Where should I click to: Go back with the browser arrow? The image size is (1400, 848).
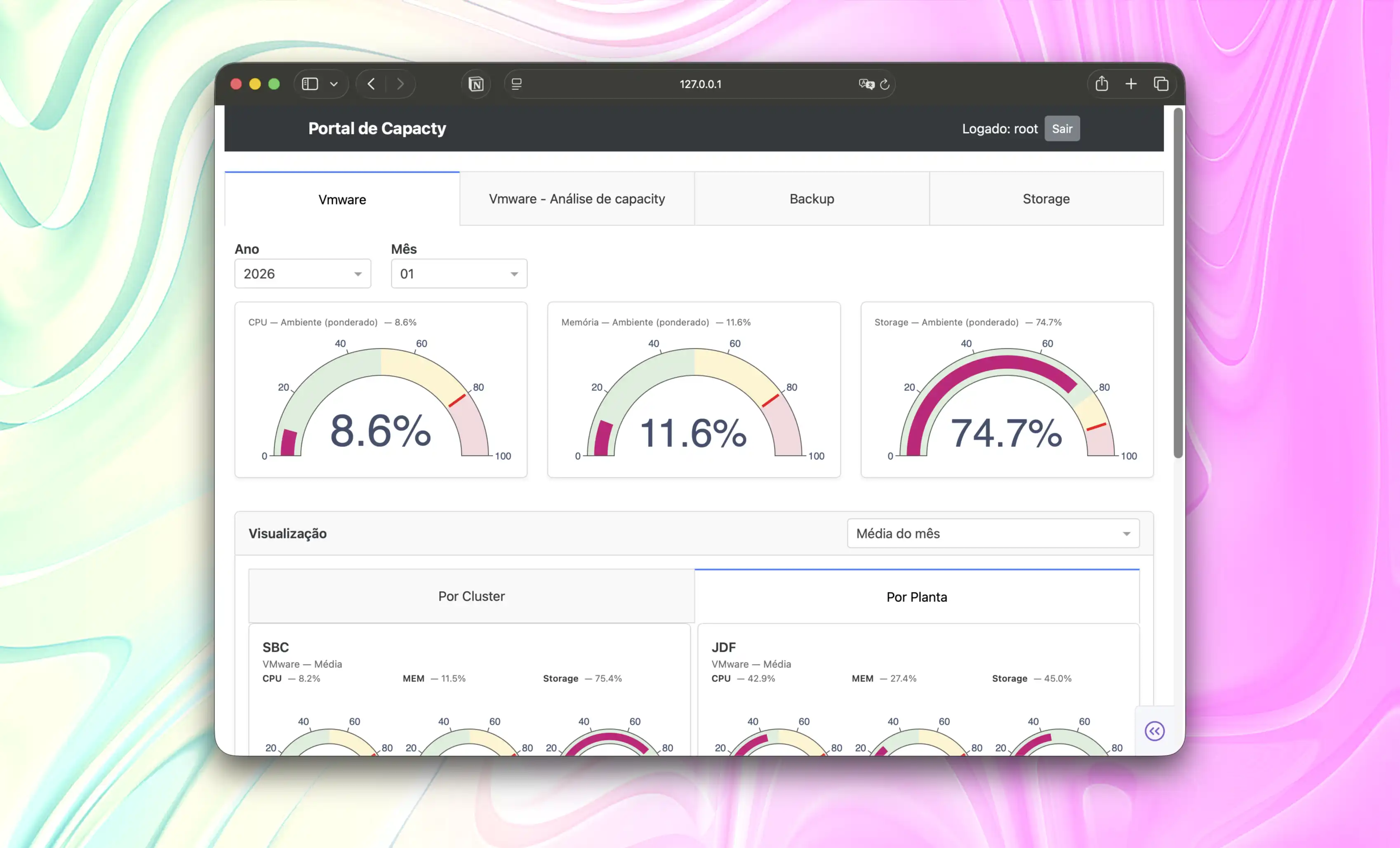coord(371,84)
